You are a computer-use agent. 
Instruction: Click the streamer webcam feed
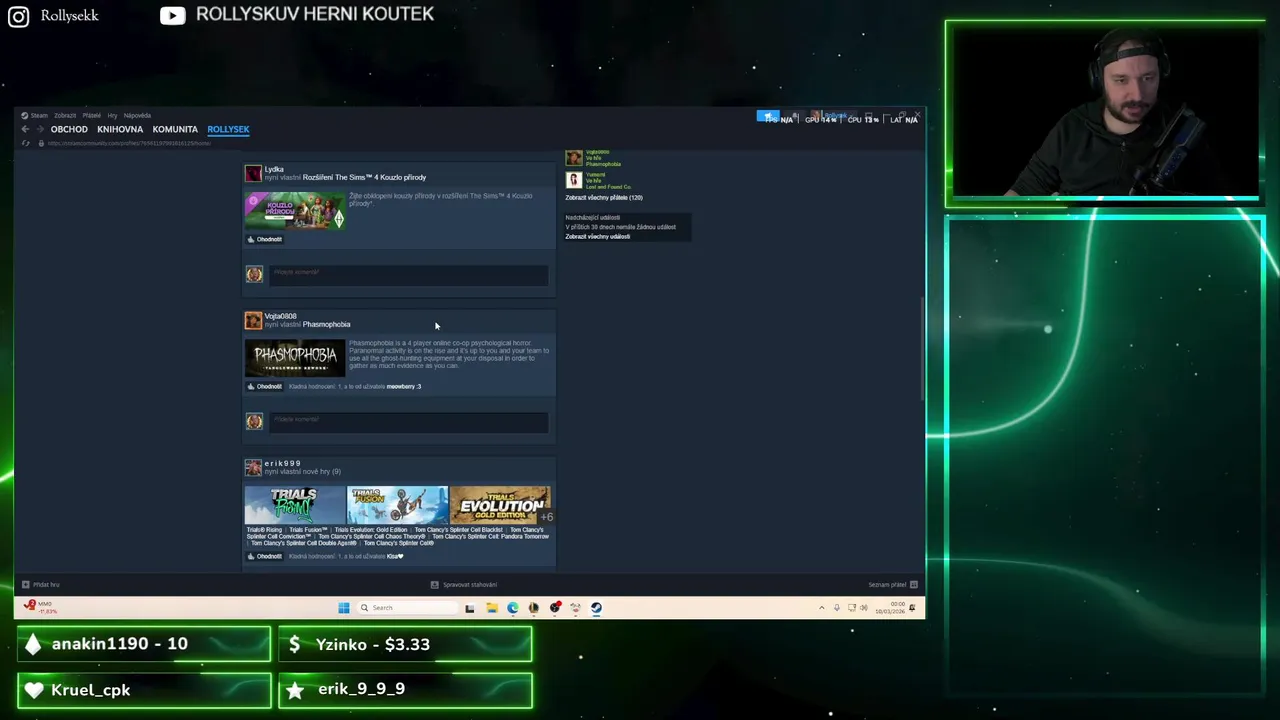(x=1105, y=112)
